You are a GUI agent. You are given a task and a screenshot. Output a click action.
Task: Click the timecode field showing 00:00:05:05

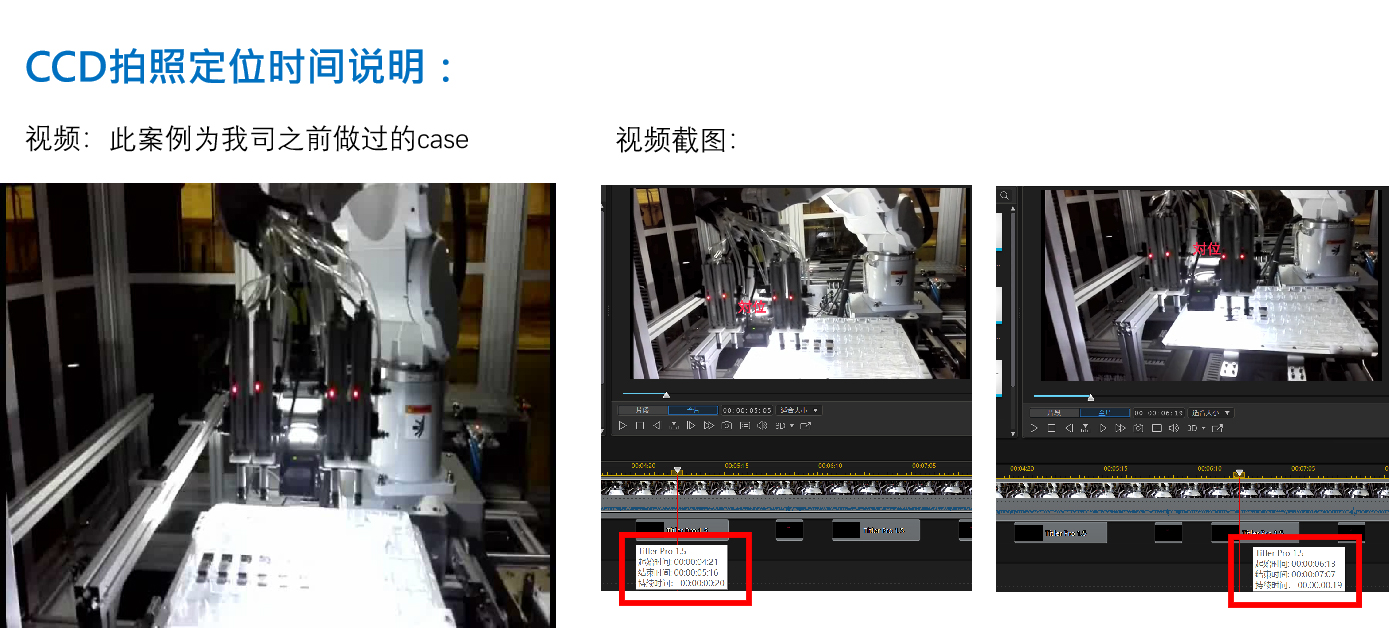(x=747, y=410)
